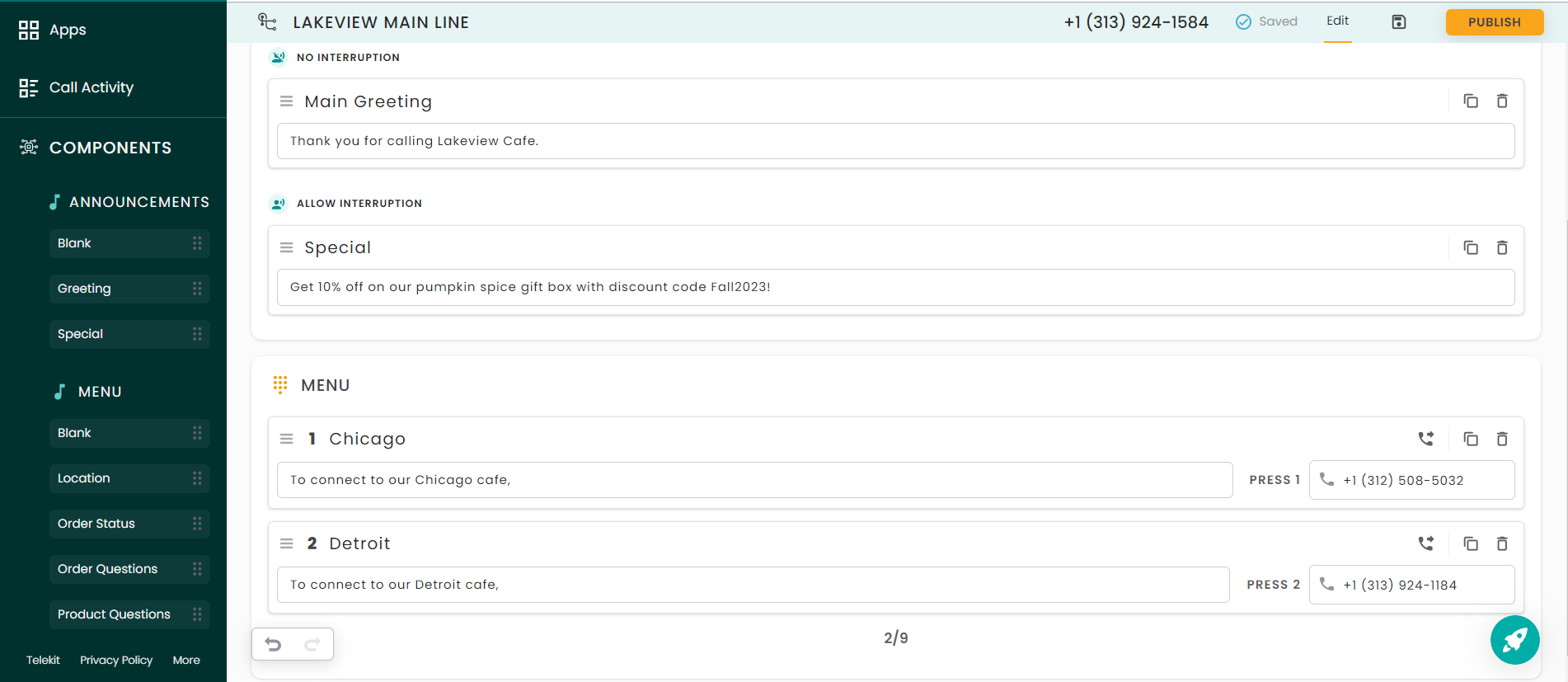Image resolution: width=1568 pixels, height=682 pixels.
Task: Switch to the Edit tab
Action: click(1337, 21)
